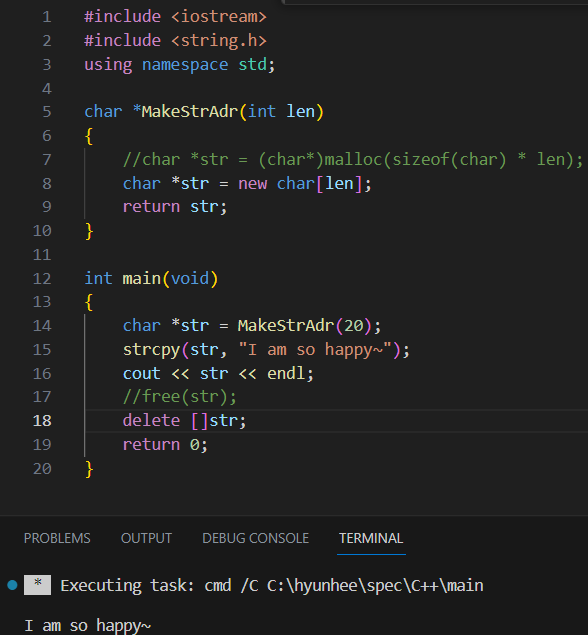Switch to the PROBLEMS panel tab

pyautogui.click(x=57, y=538)
